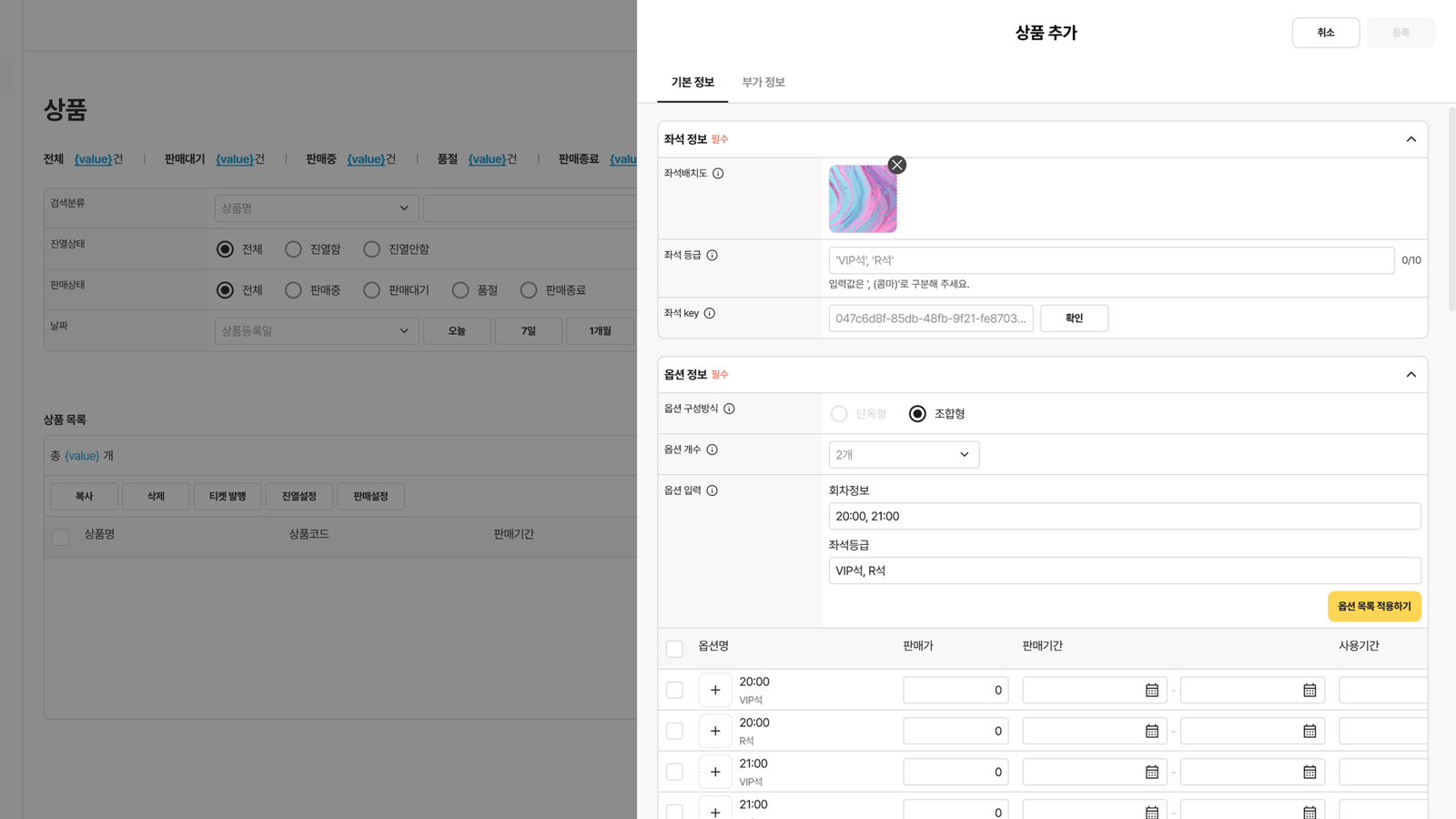The height and width of the screenshot is (819, 1456).
Task: Select 품절 sales status radio
Action: [x=460, y=290]
